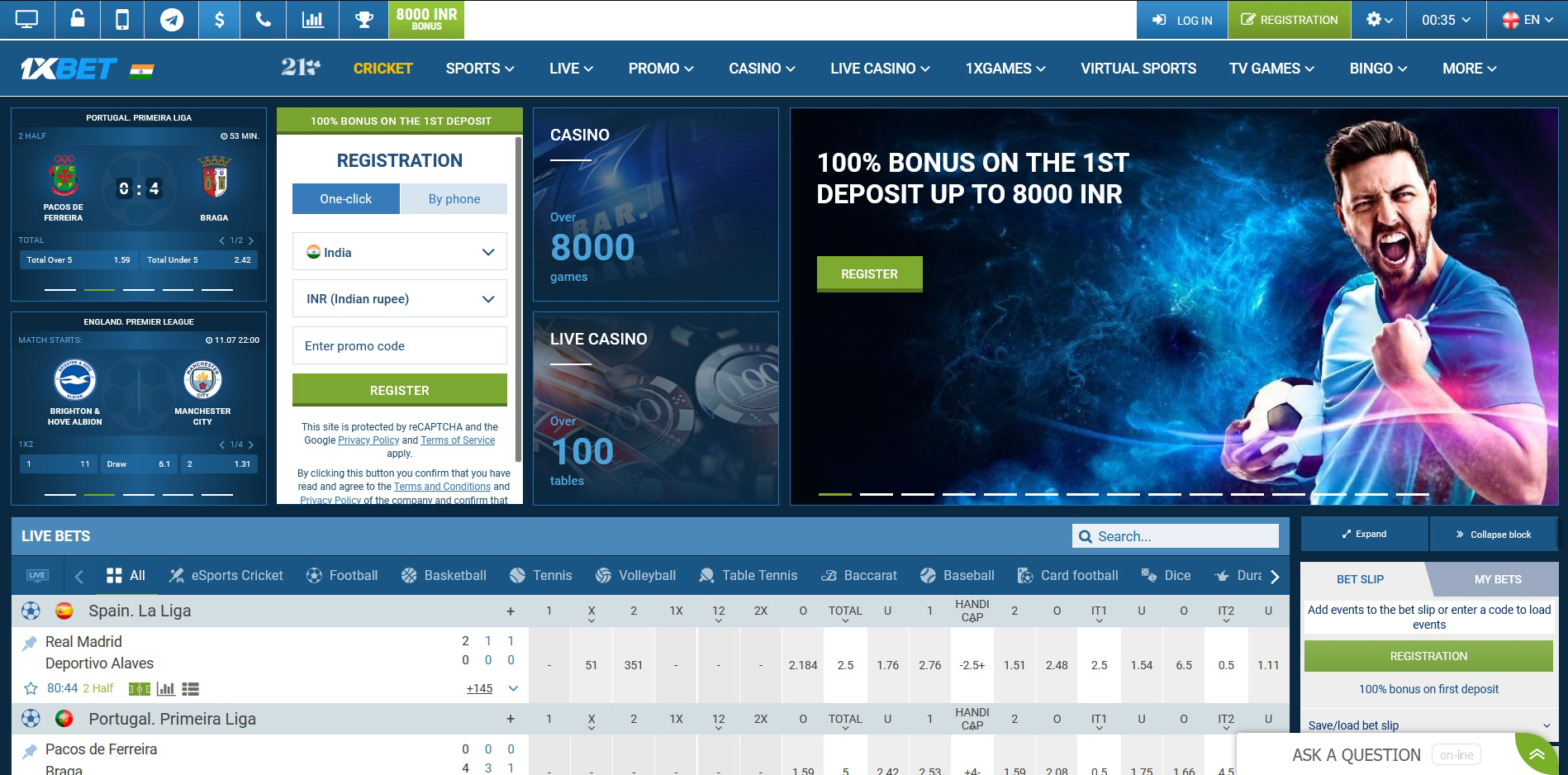1568x775 pixels.
Task: Open the LIVE menu
Action: (x=572, y=69)
